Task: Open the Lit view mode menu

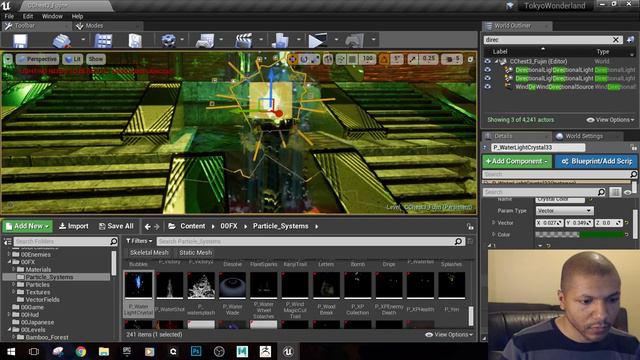Action: 73,59
